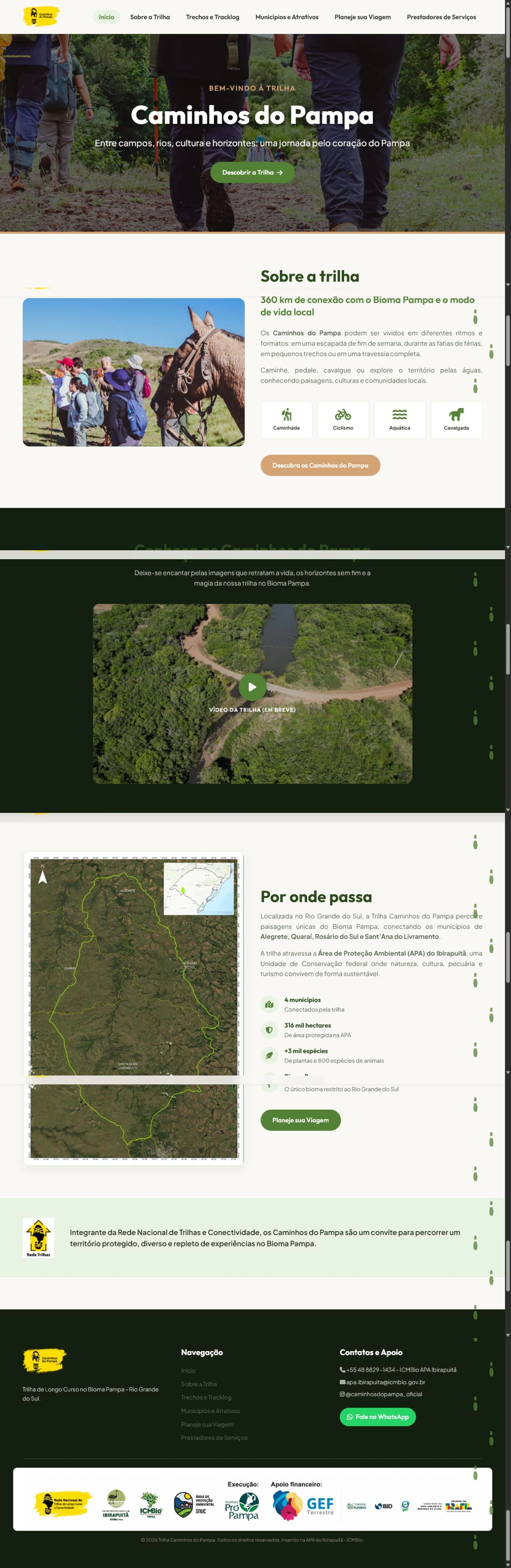Click the 4 municípios map icon
511x1568 pixels.
(269, 1004)
